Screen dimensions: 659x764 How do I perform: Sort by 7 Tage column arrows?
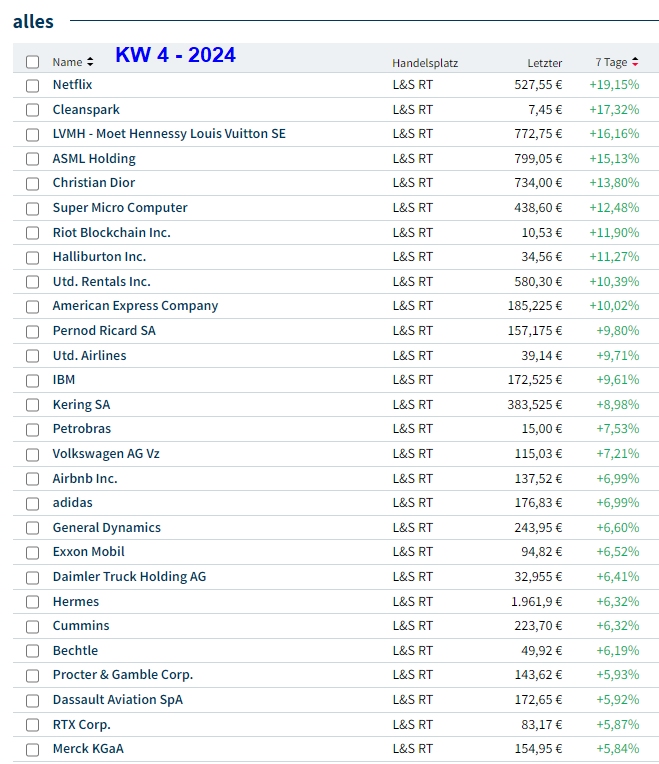[635, 63]
